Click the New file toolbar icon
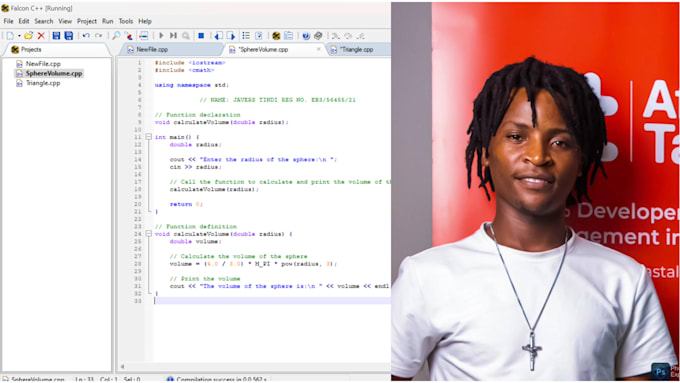The height and width of the screenshot is (383, 680). [10, 36]
